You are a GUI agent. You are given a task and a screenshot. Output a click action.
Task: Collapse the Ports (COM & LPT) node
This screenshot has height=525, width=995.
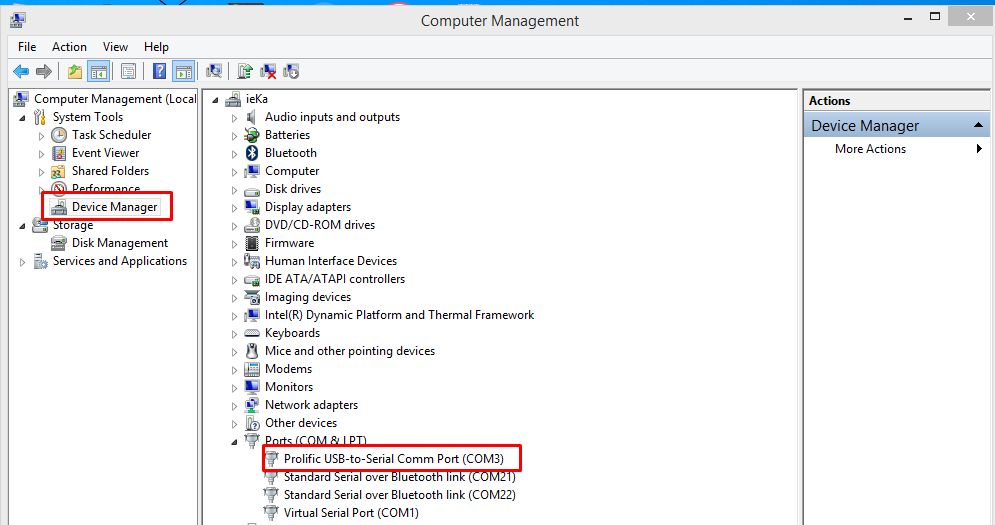coord(235,441)
